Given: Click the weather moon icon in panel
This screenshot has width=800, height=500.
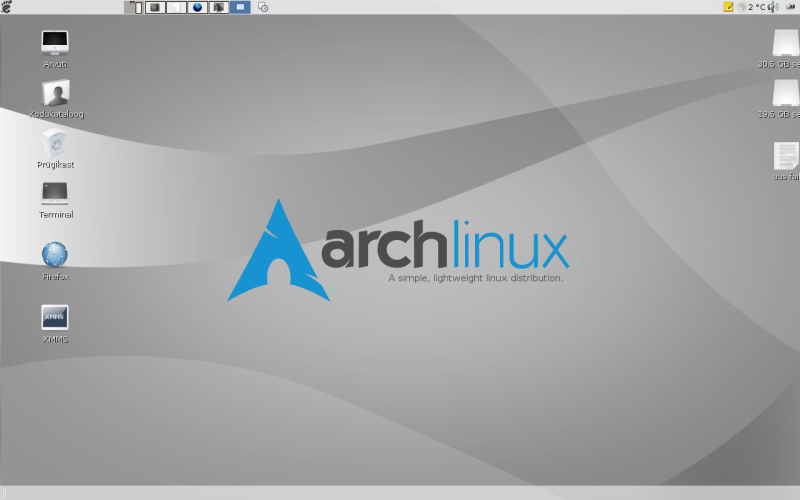Looking at the screenshot, I should [x=741, y=7].
